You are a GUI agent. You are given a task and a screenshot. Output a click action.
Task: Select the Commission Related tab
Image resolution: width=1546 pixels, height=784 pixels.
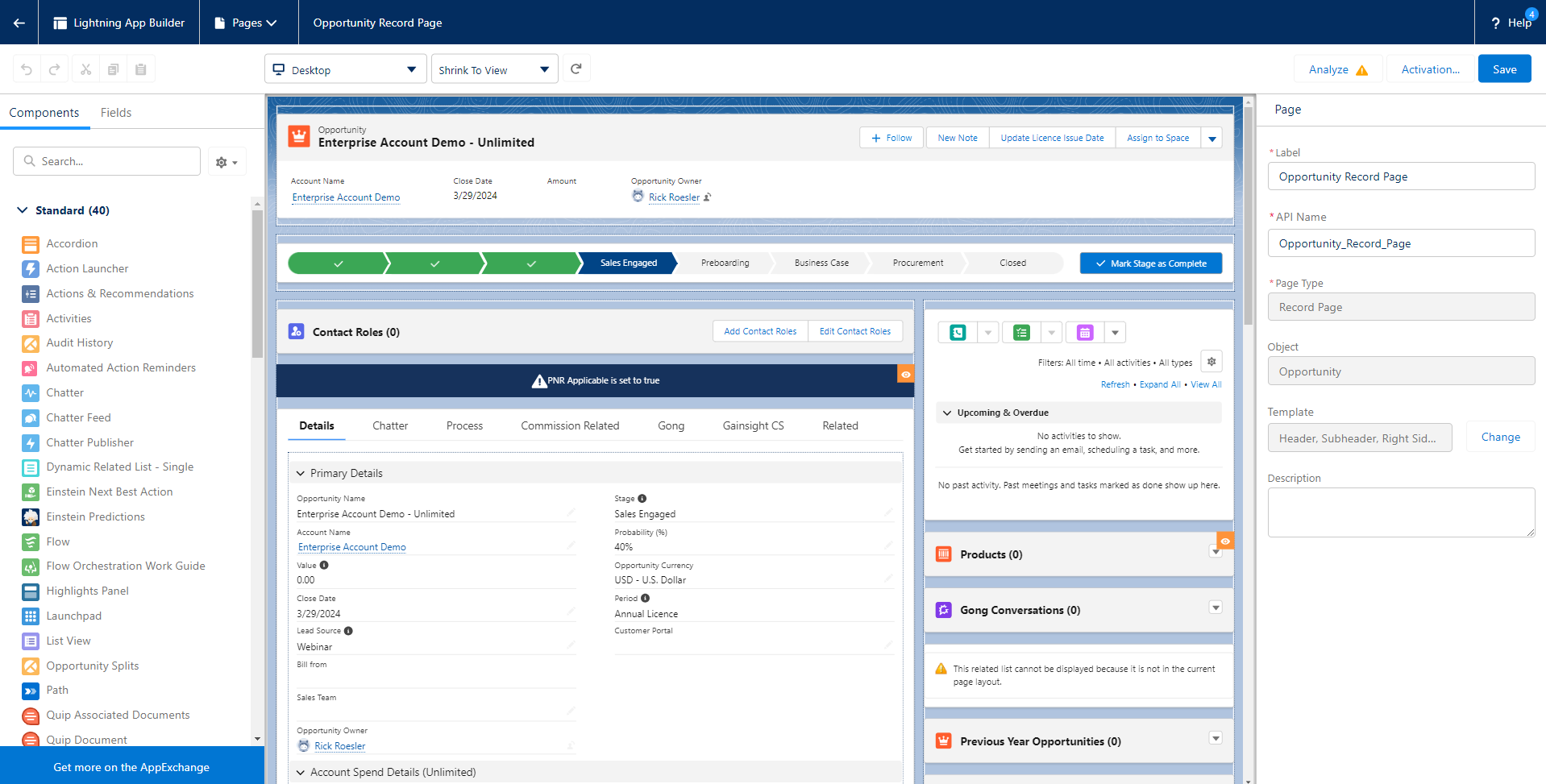point(570,425)
